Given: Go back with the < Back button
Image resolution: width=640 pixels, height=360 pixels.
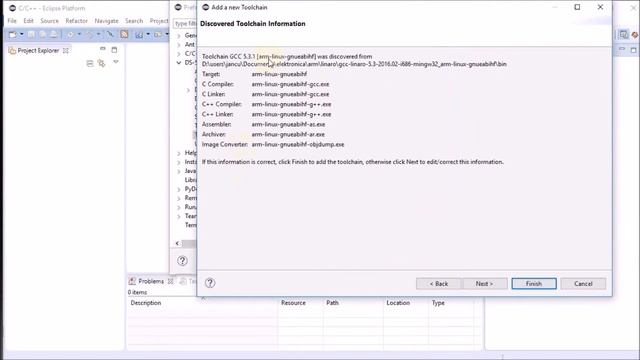Looking at the screenshot, I should click(x=439, y=284).
